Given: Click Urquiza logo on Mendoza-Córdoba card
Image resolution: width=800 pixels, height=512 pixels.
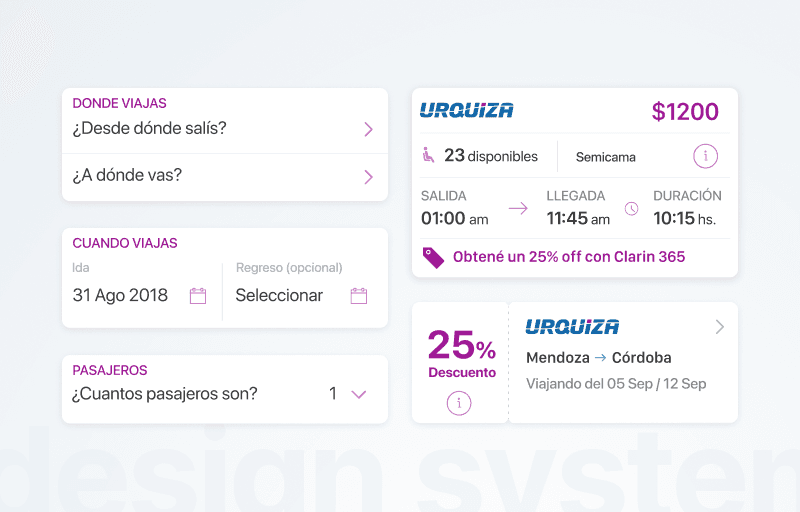Looking at the screenshot, I should (572, 327).
